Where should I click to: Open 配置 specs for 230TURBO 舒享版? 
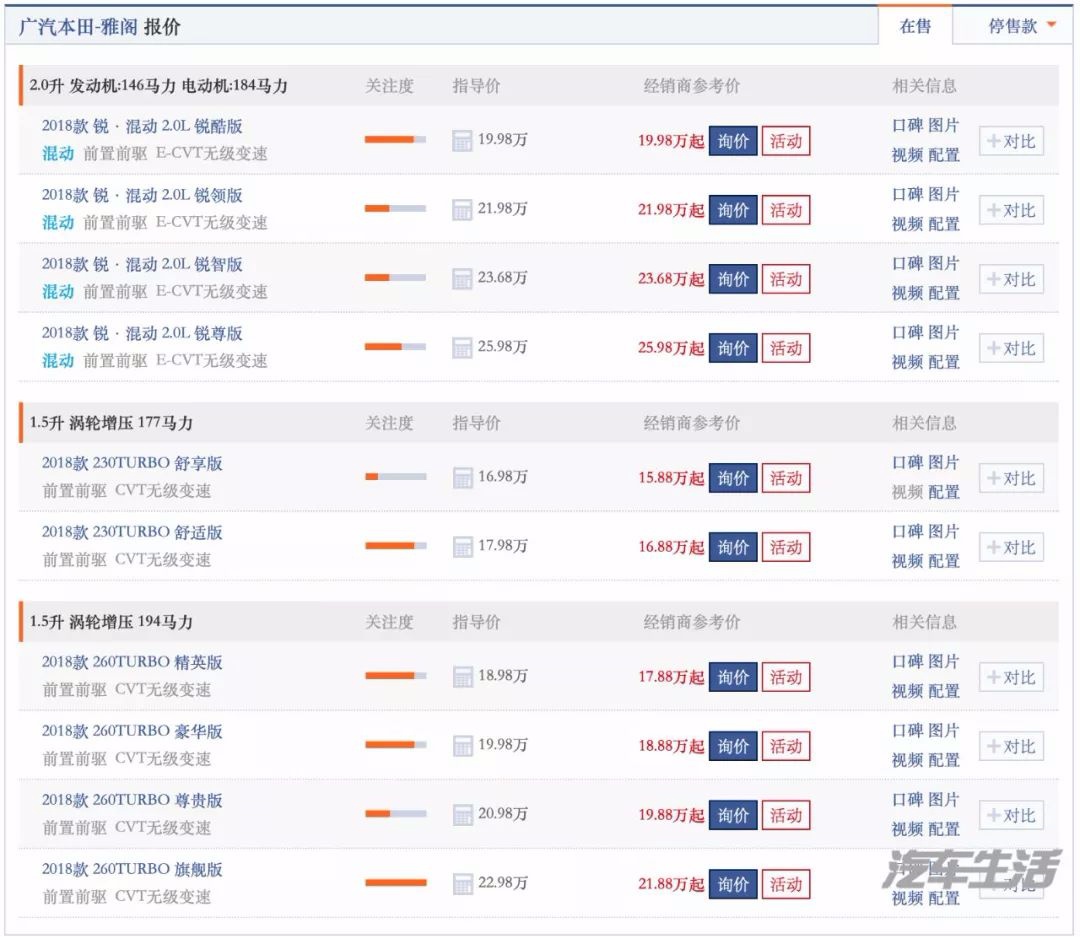(944, 493)
